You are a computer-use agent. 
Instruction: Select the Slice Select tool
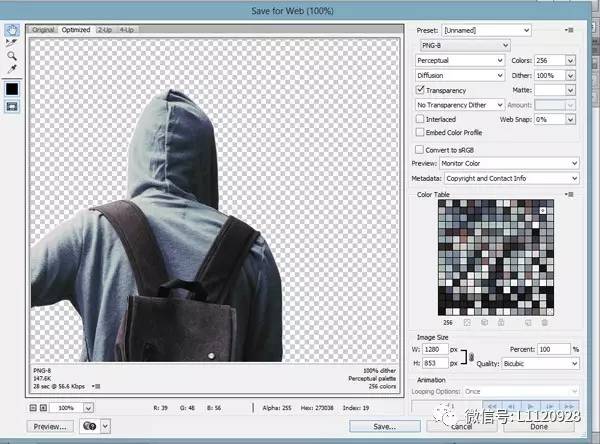pyautogui.click(x=11, y=43)
